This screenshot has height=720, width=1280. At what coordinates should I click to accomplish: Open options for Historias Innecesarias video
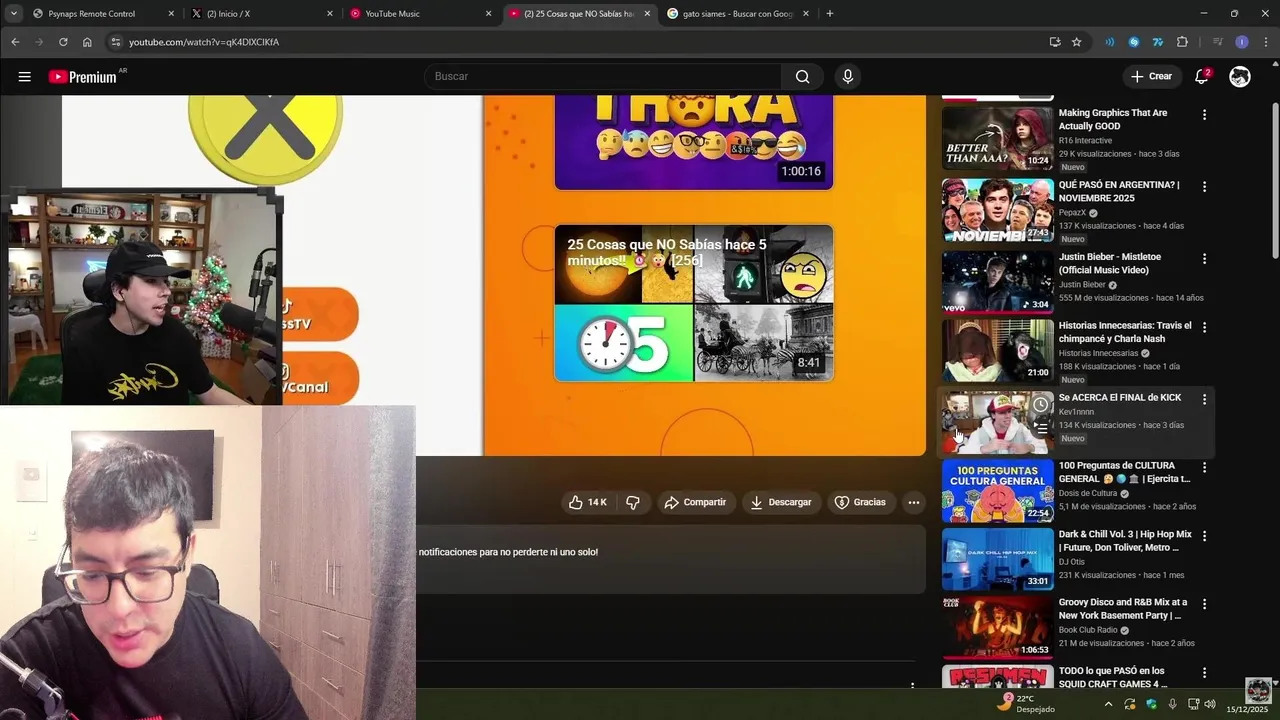coord(1204,327)
